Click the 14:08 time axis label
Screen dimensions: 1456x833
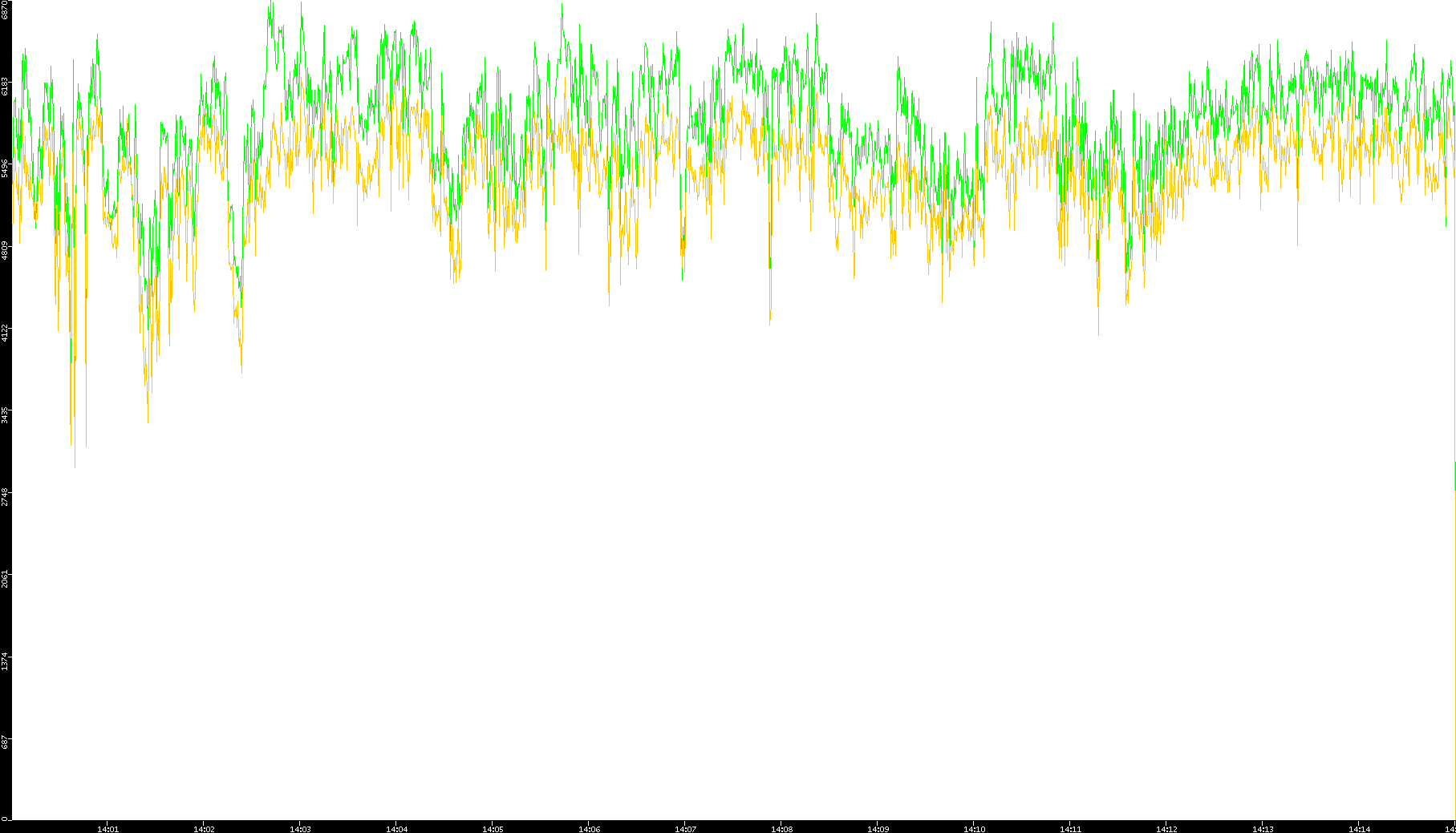[781, 828]
